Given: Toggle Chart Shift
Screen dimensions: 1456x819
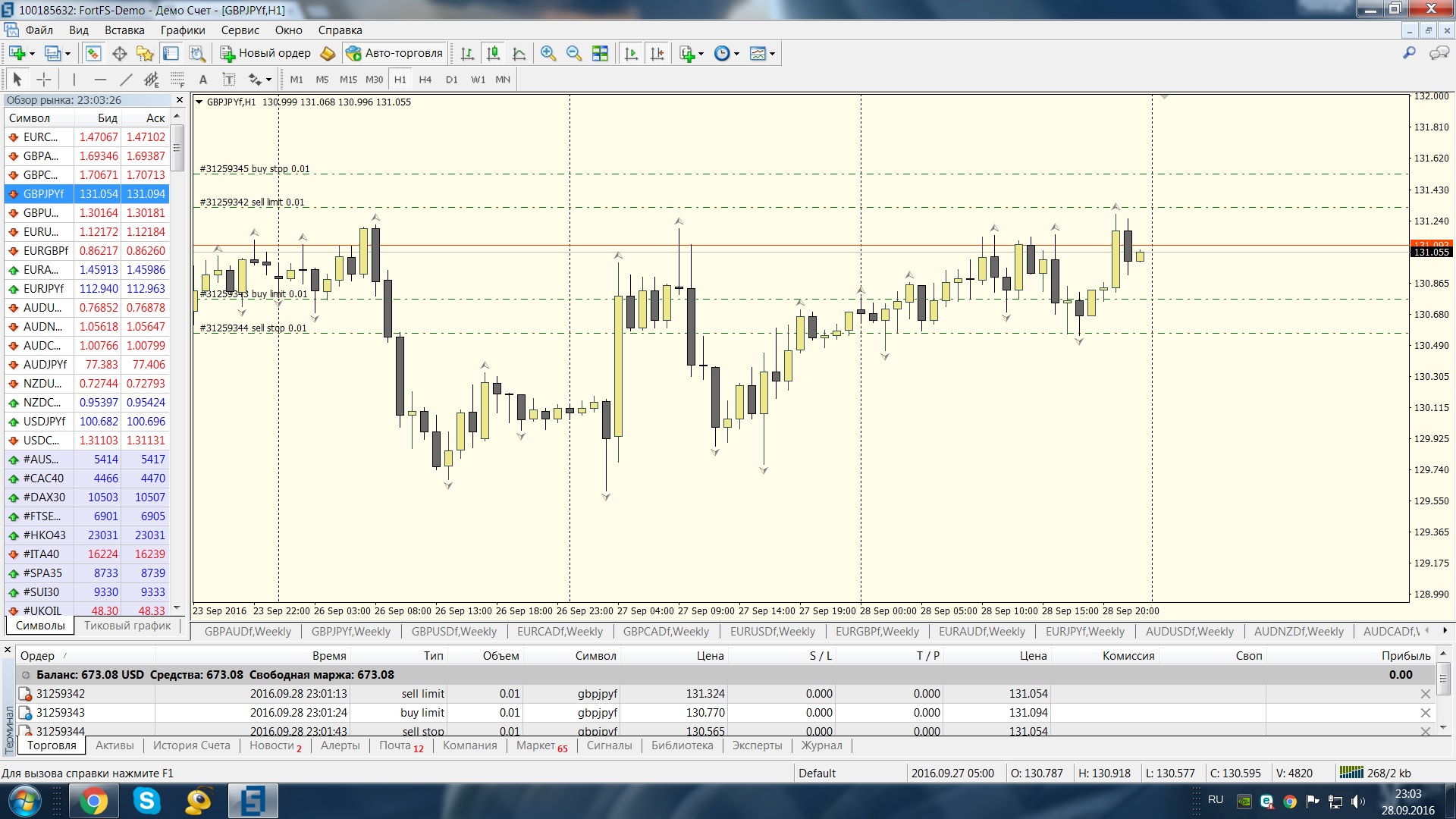Looking at the screenshot, I should (657, 53).
